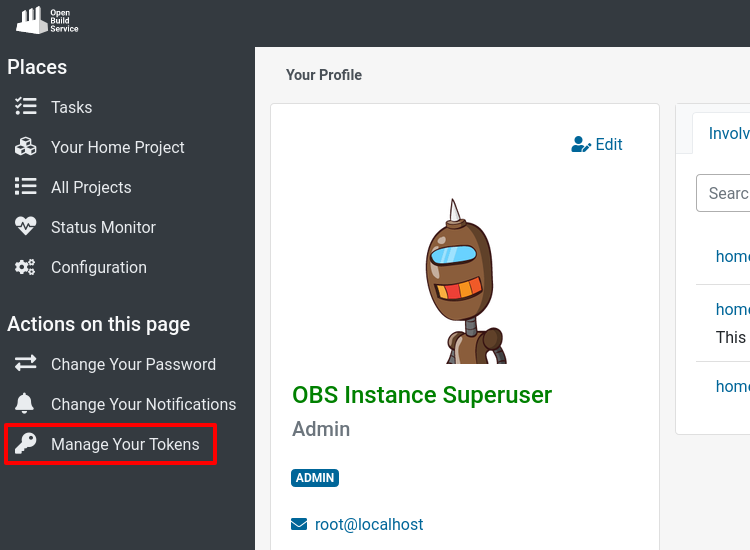Image resolution: width=750 pixels, height=550 pixels.
Task: Switch to the Involved tab
Action: tap(728, 133)
